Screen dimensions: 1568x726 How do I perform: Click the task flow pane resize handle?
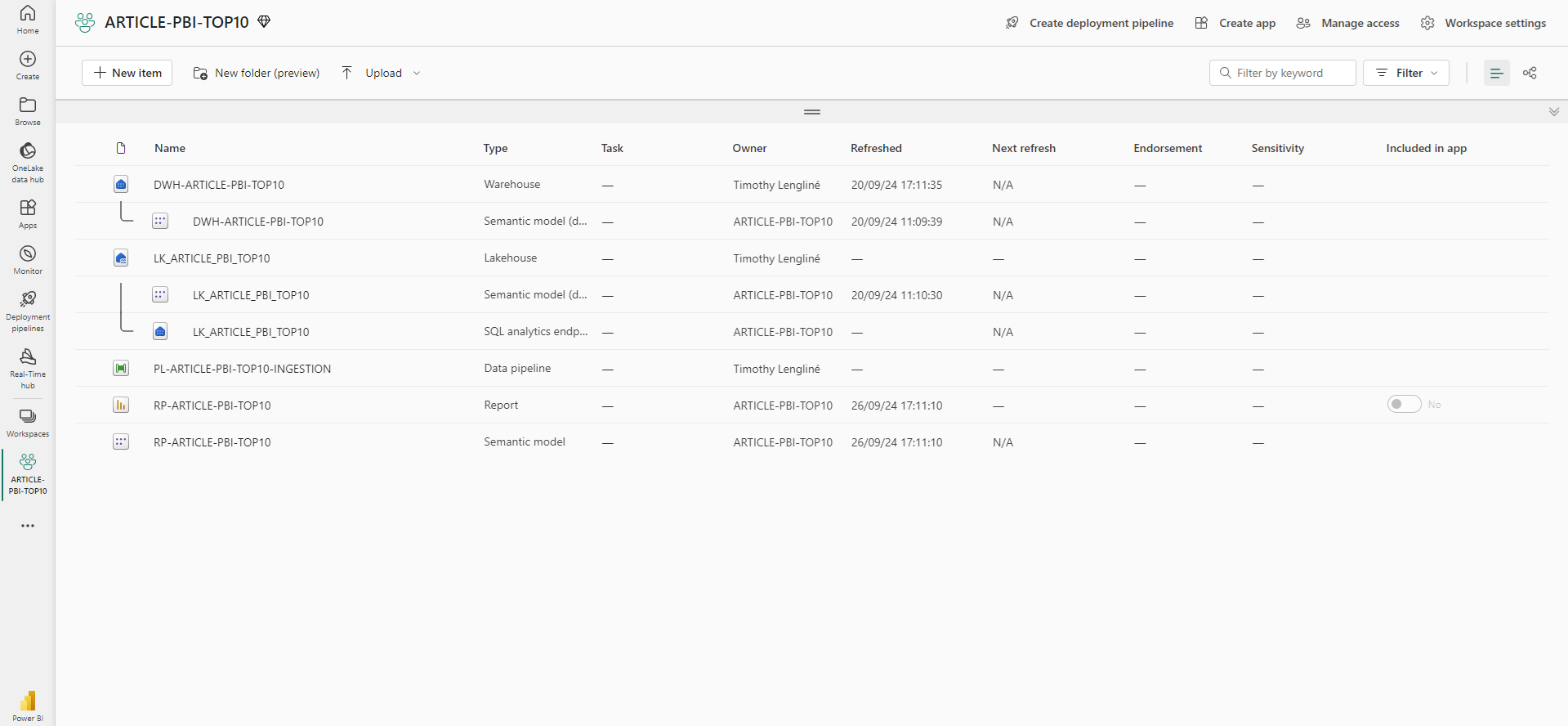[x=812, y=112]
